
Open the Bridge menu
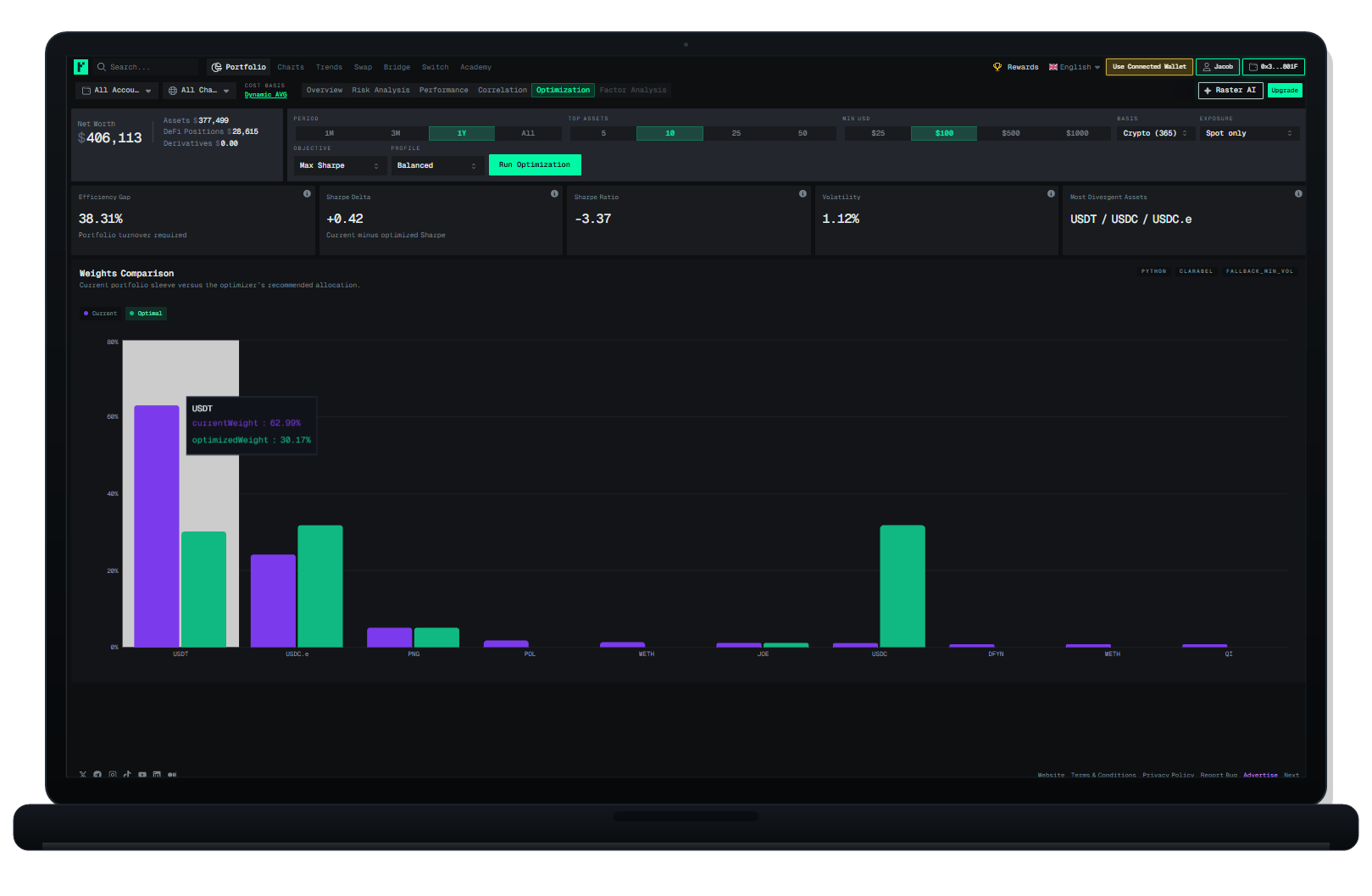point(397,67)
